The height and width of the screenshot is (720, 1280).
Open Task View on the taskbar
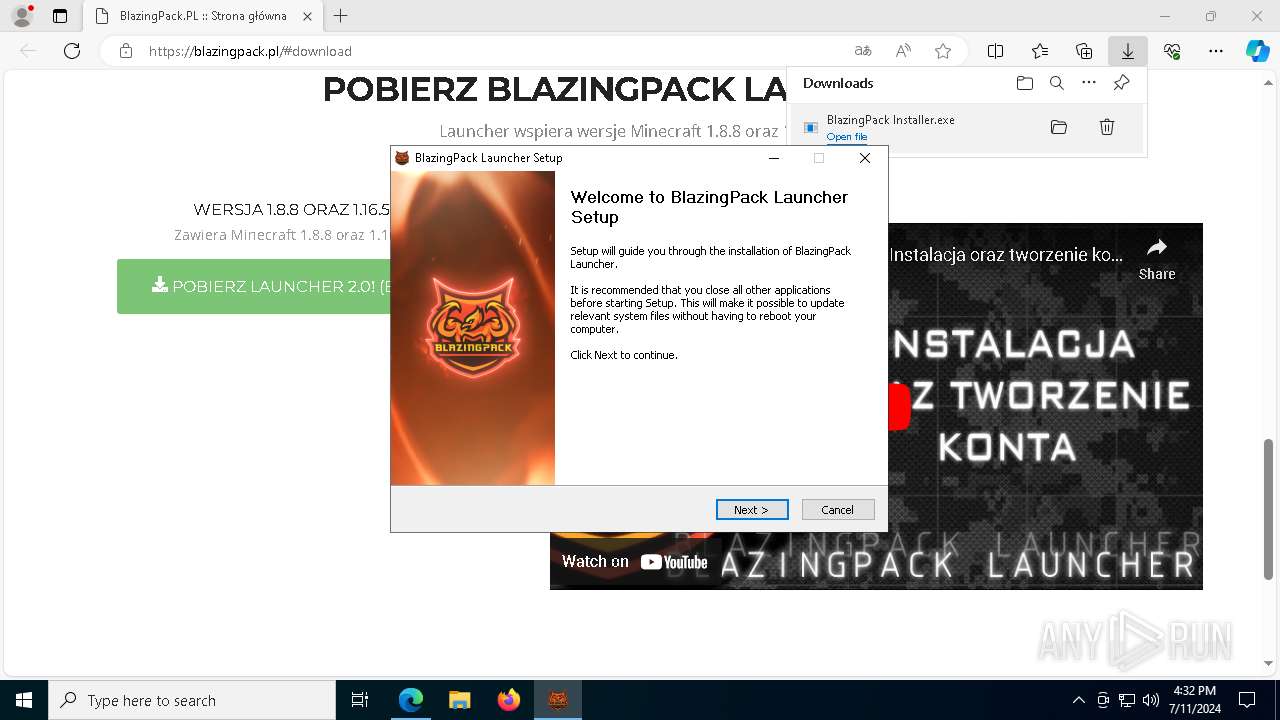pos(360,700)
